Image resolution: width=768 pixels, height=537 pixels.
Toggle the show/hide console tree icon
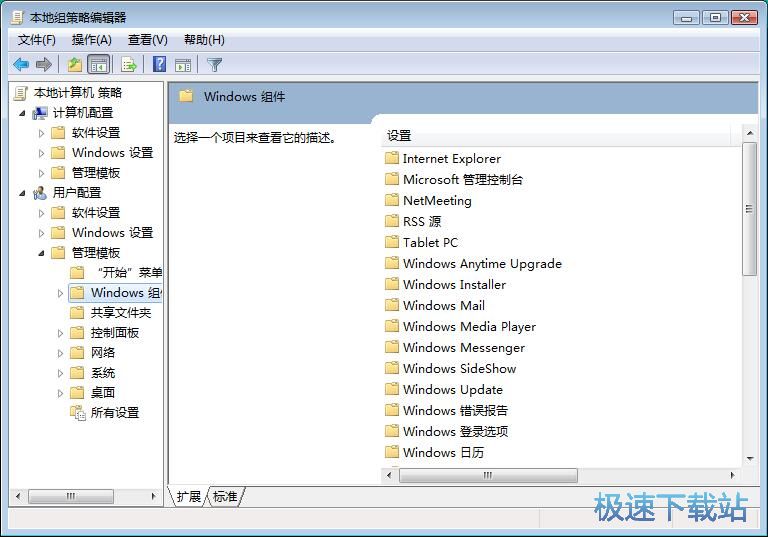98,64
